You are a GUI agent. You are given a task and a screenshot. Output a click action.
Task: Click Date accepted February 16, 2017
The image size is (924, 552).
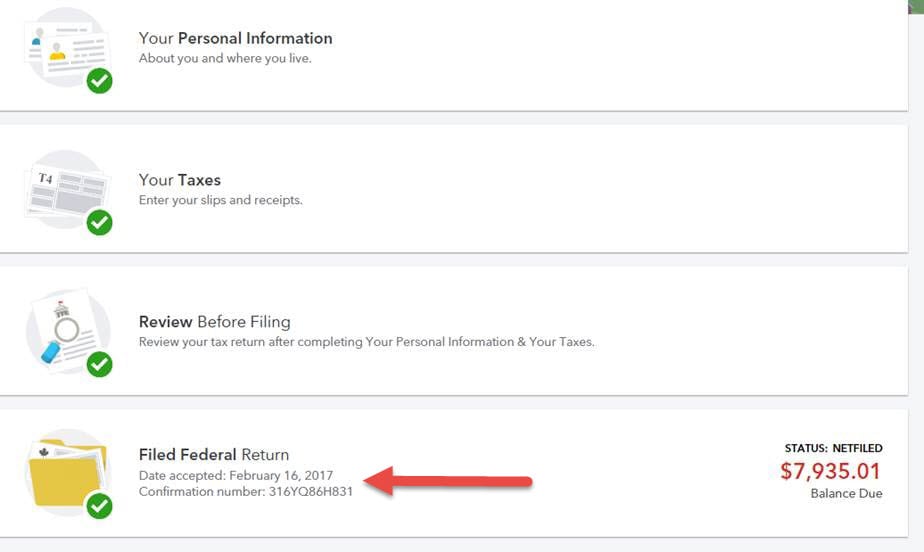236,475
